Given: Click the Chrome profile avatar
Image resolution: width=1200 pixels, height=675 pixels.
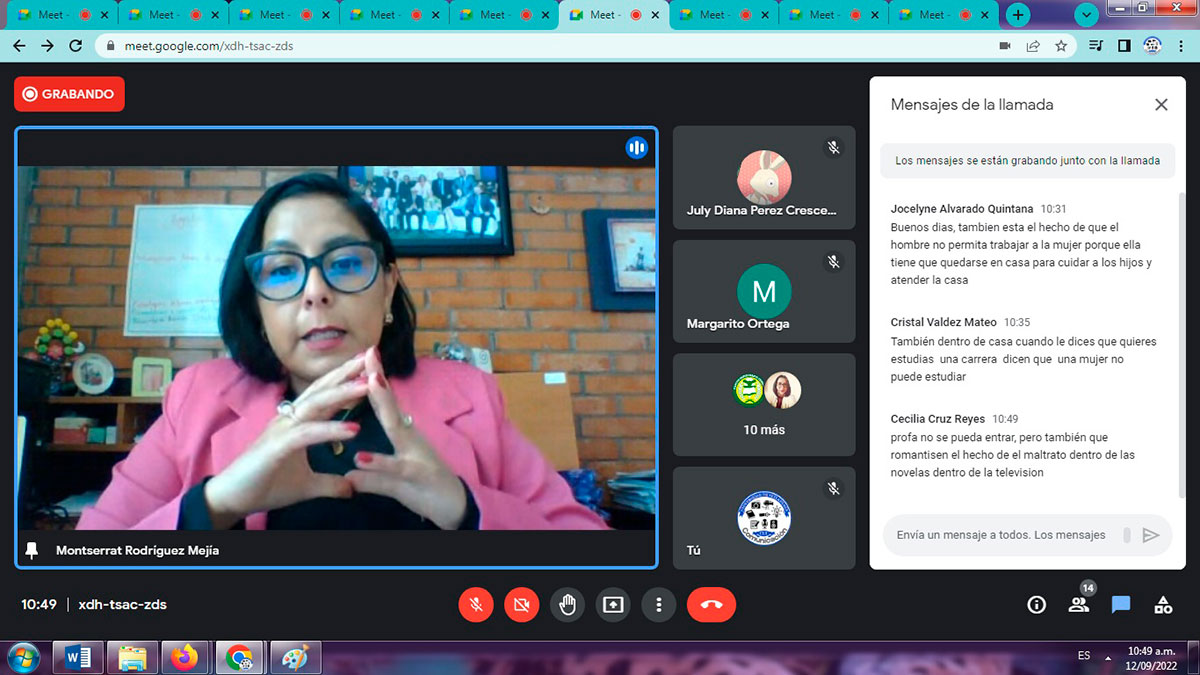Looking at the screenshot, I should click(1152, 46).
